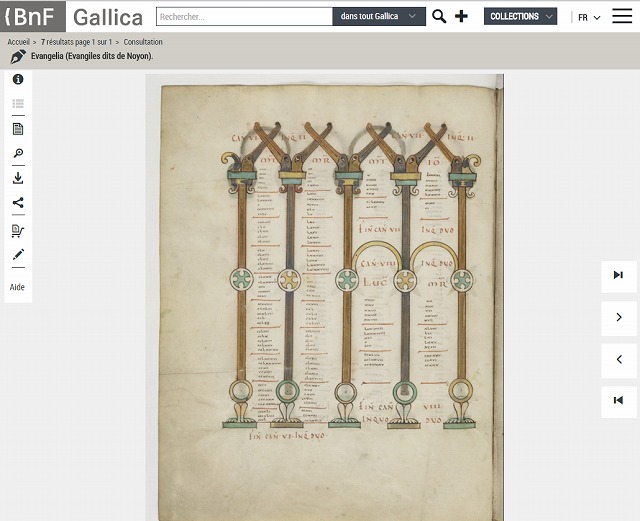Viewport: 640px width, 521px height.
Task: Jump to first page button
Action: (619, 401)
